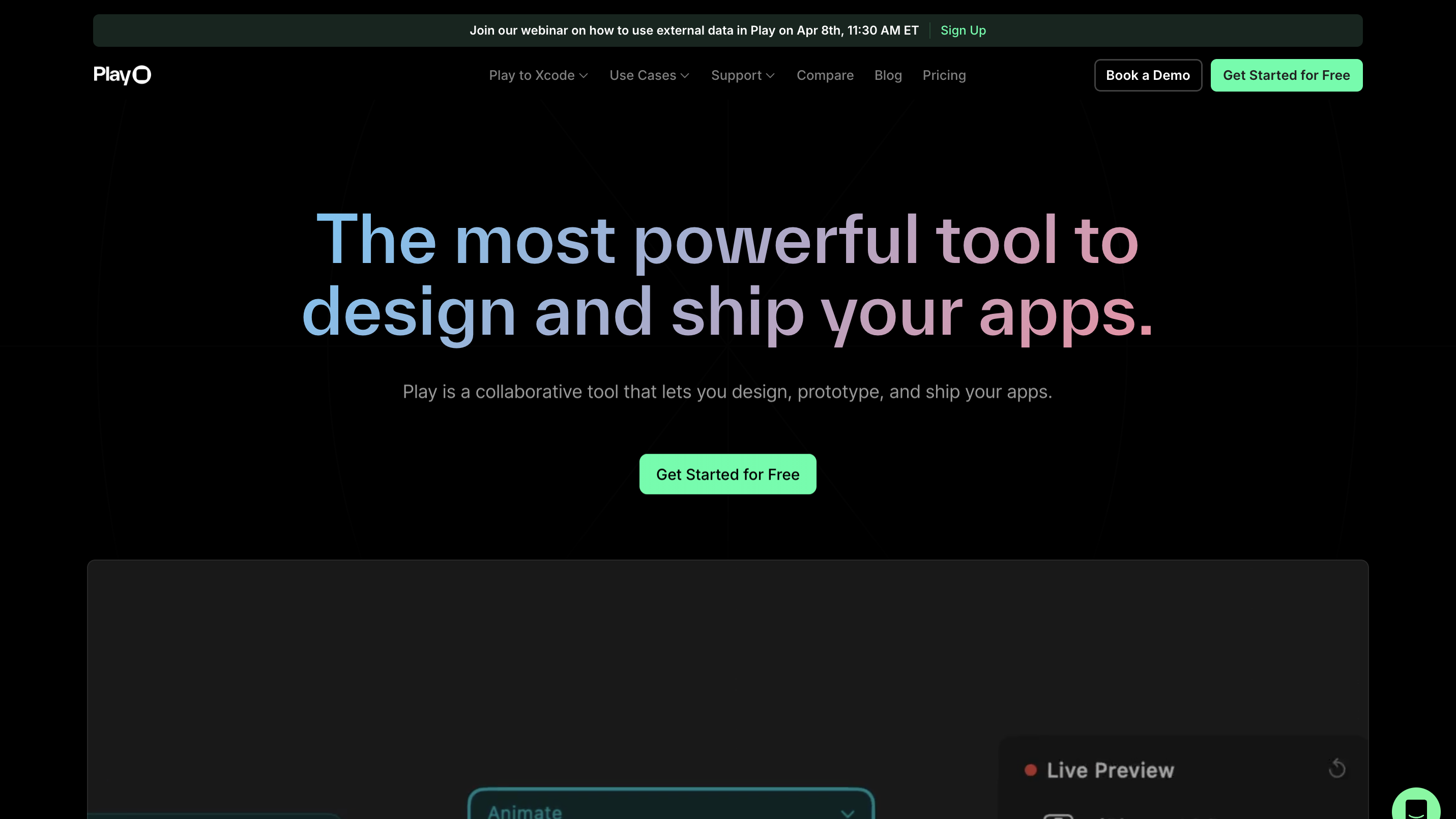Click the red Live Preview record dot
This screenshot has width=1456, height=819.
point(1030,770)
